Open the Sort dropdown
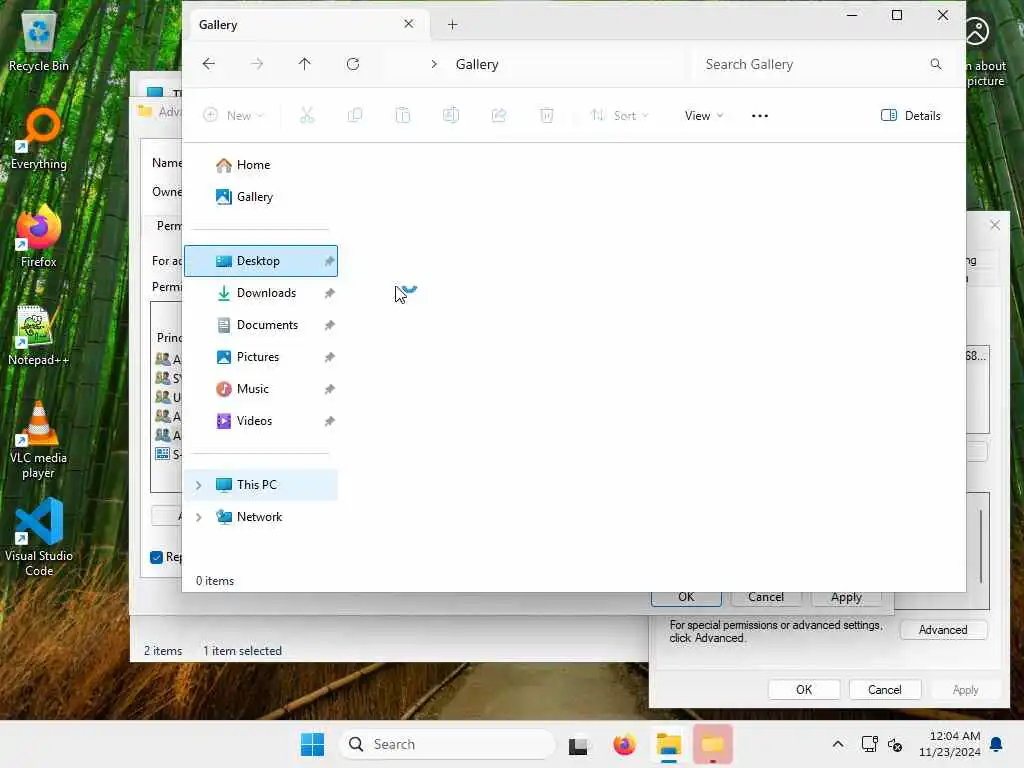The image size is (1024, 768). [619, 116]
